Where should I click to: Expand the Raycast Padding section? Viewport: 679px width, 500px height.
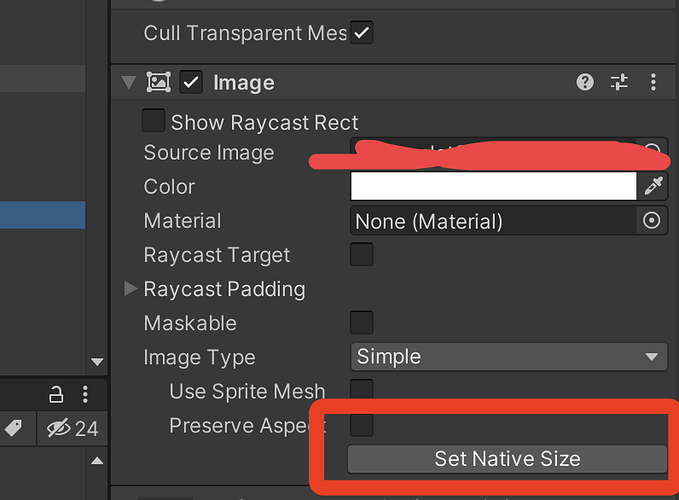coord(130,289)
